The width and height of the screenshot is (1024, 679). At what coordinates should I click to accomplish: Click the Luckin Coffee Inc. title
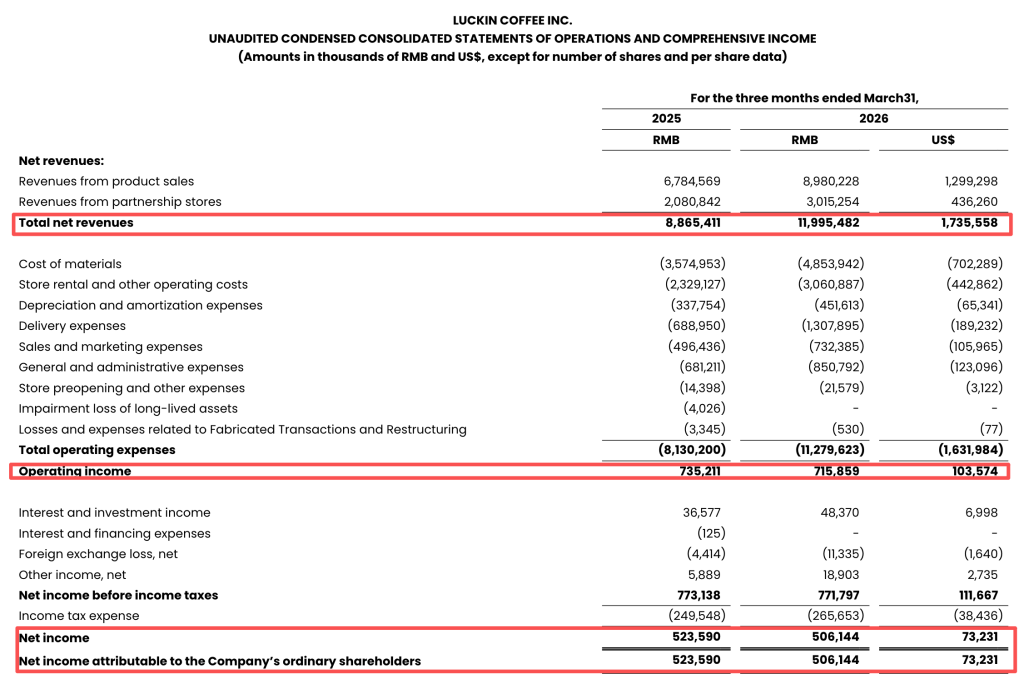[x=512, y=20]
